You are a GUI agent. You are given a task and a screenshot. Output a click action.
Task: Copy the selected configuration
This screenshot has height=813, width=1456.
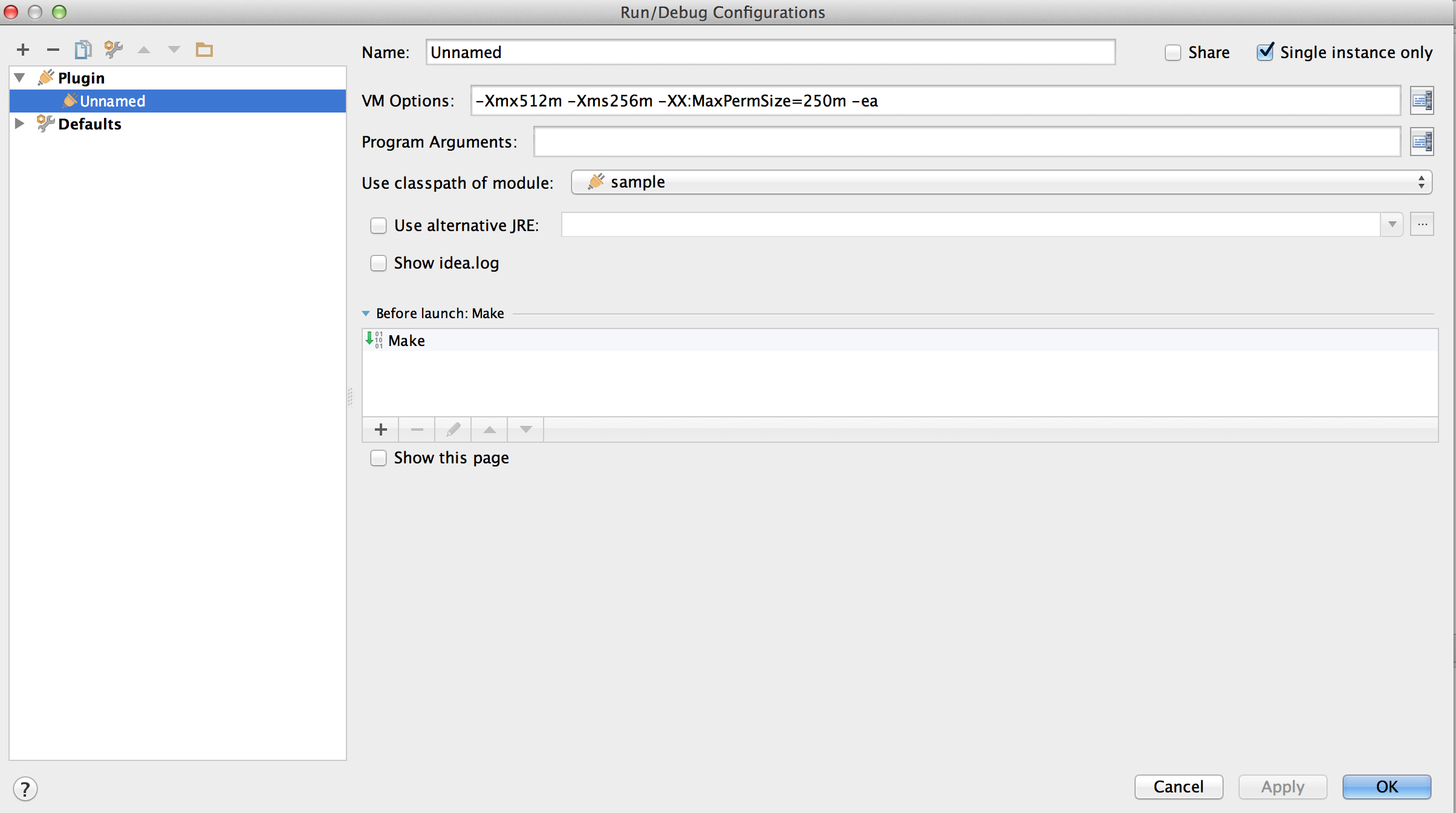(83, 50)
